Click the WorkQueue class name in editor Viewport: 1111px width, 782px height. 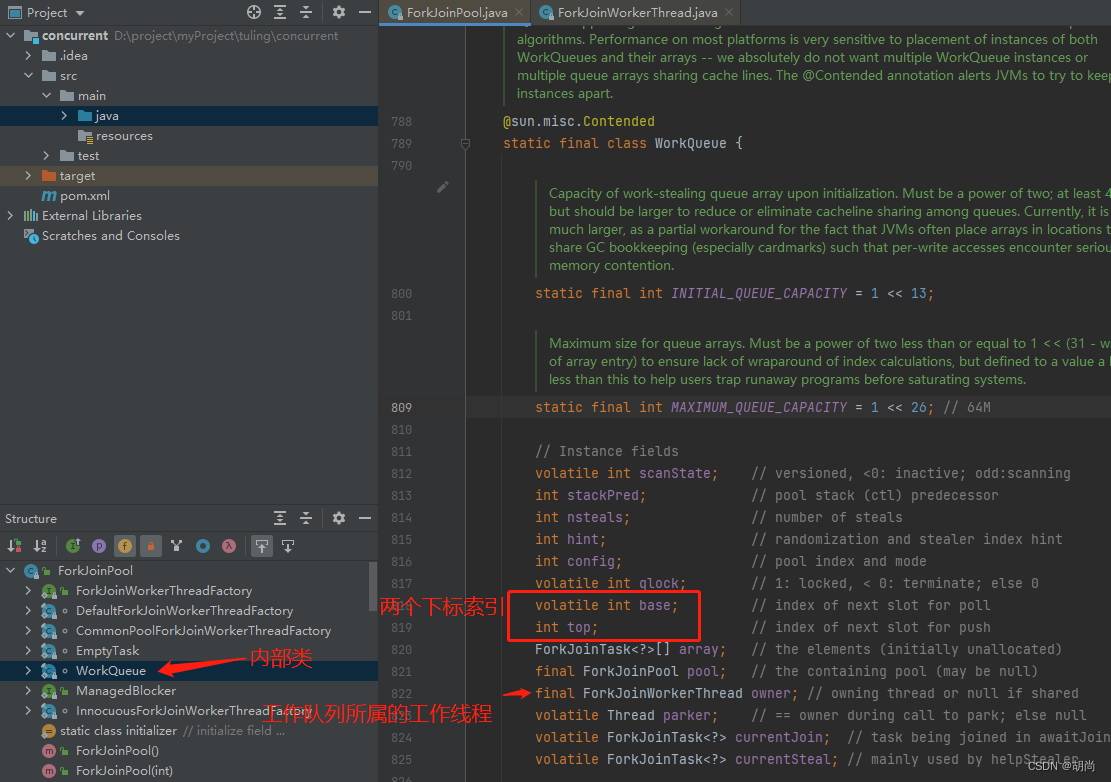tap(690, 143)
